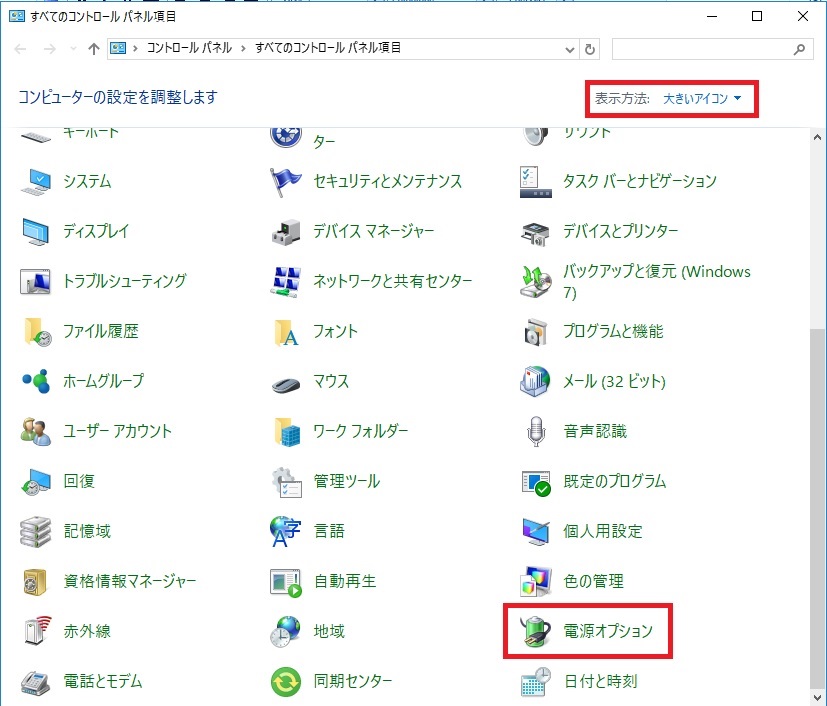
Task: Open the 大きいアイコン view dropdown
Action: coord(702,98)
